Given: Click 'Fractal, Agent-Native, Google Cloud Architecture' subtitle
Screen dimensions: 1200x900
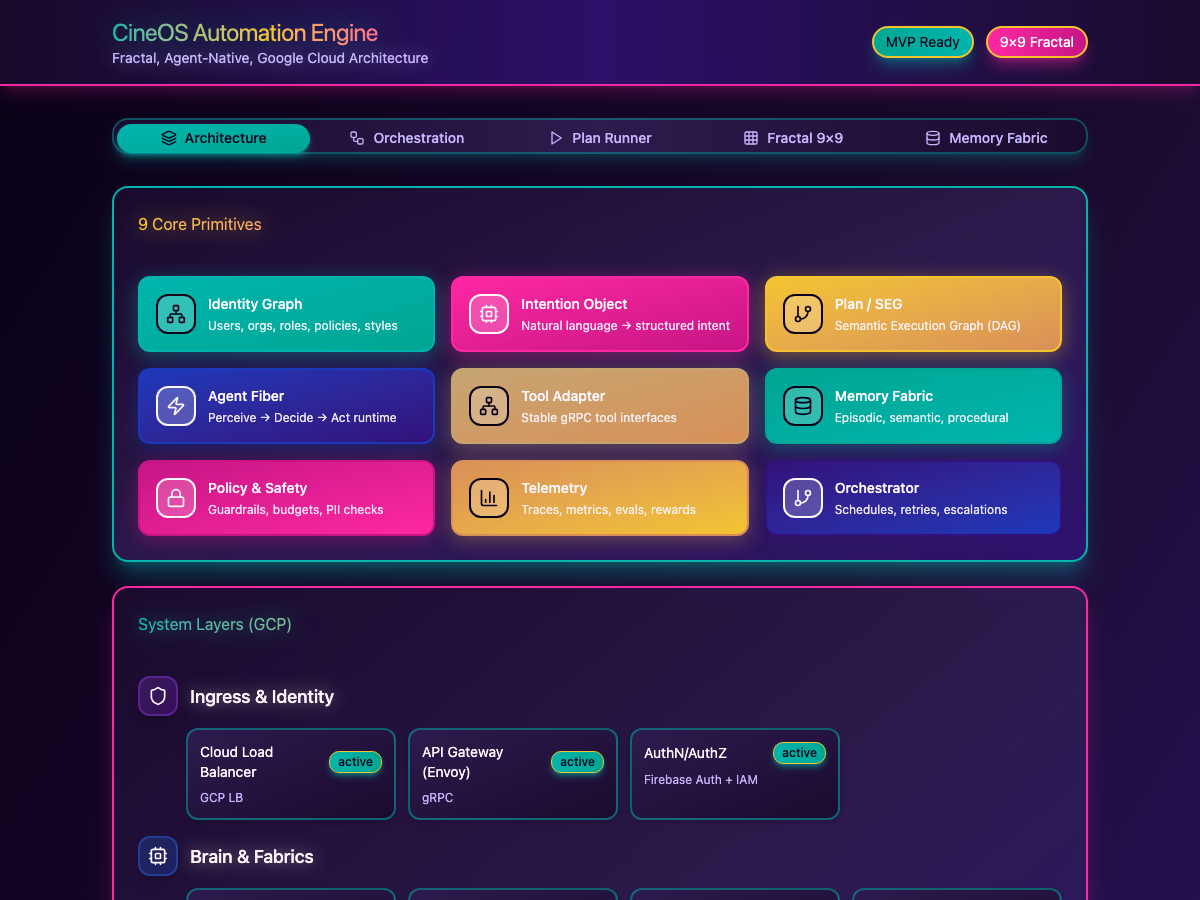Looking at the screenshot, I should pyautogui.click(x=270, y=58).
